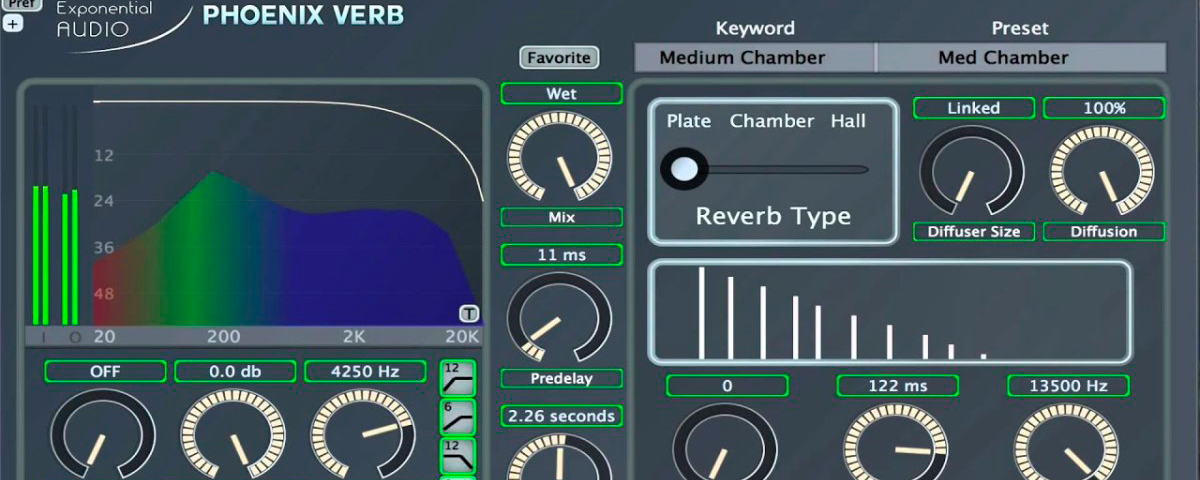Click the O output meter label
The height and width of the screenshot is (480, 1200).
(x=75, y=337)
